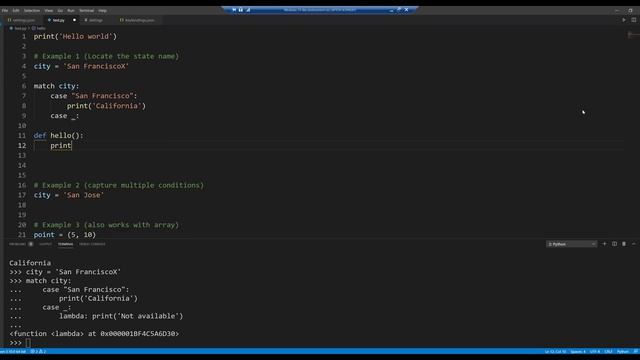Click the Python interpreter version in status bar
Screen dimensions: 640x360
[13, 352]
